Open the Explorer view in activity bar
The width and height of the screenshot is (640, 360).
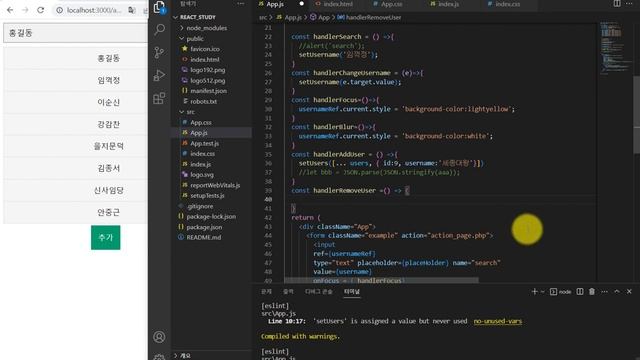tap(159, 7)
